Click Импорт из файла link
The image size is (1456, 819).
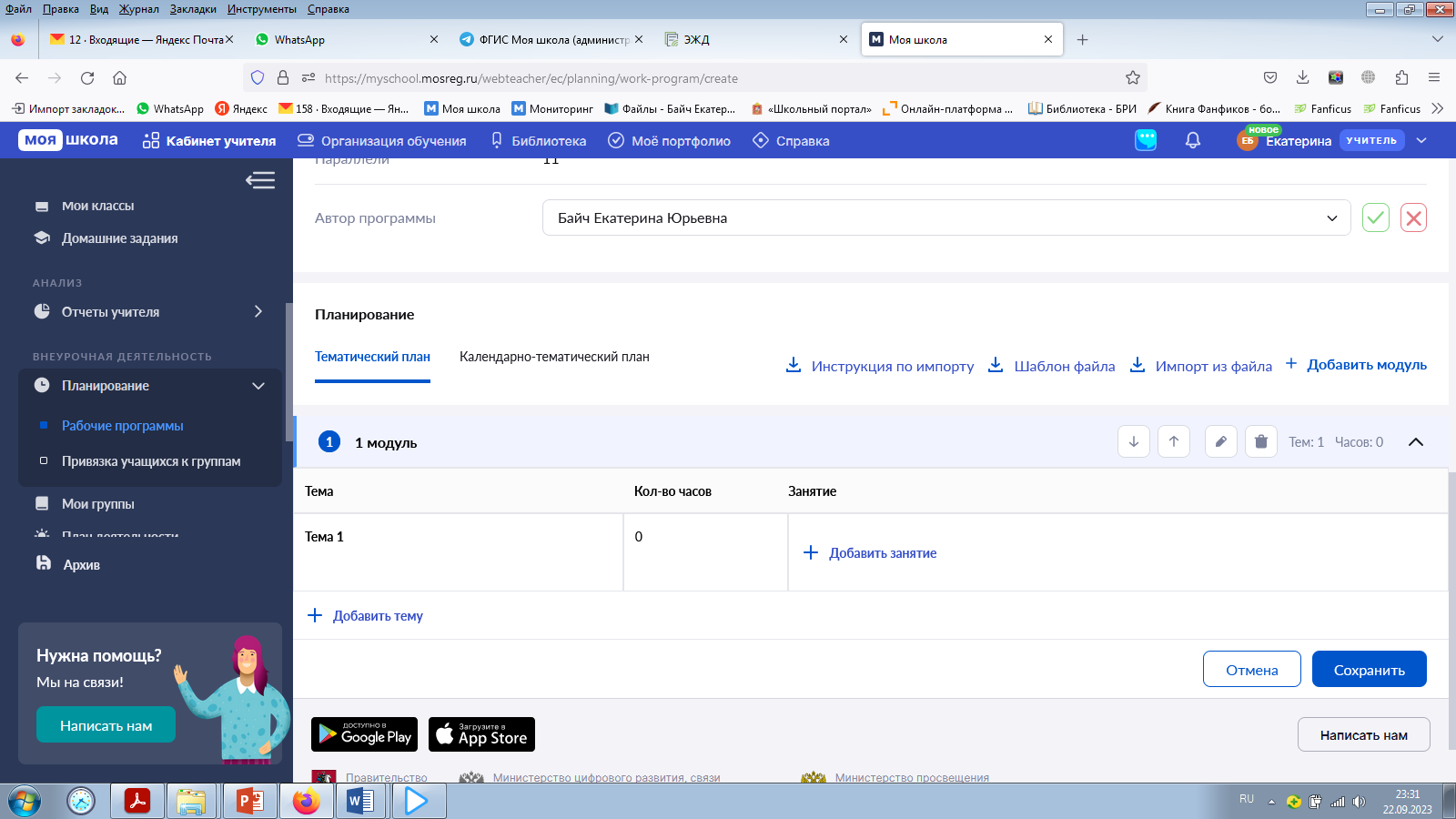[x=1201, y=365]
